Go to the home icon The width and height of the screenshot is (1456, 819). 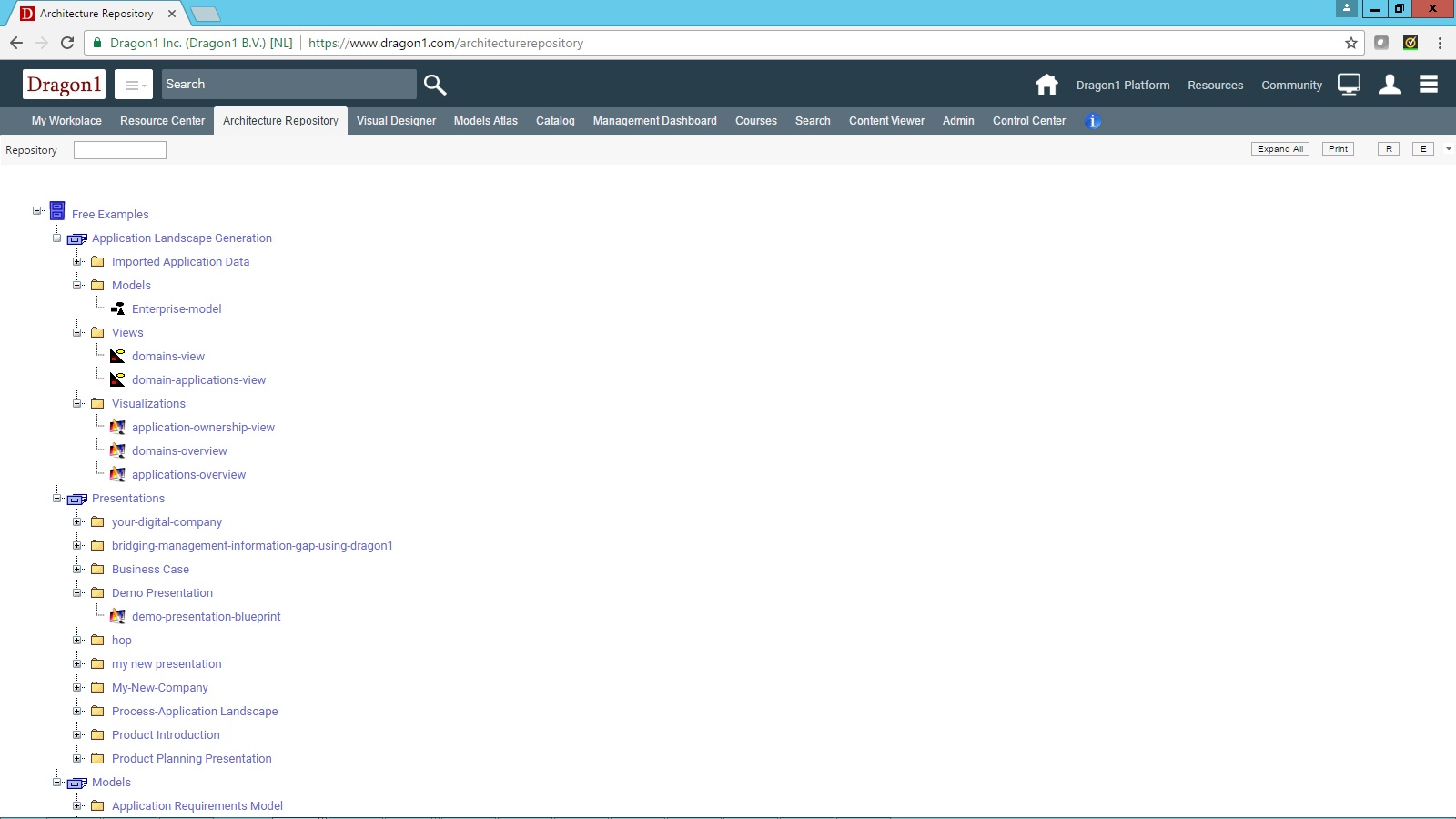click(1046, 85)
